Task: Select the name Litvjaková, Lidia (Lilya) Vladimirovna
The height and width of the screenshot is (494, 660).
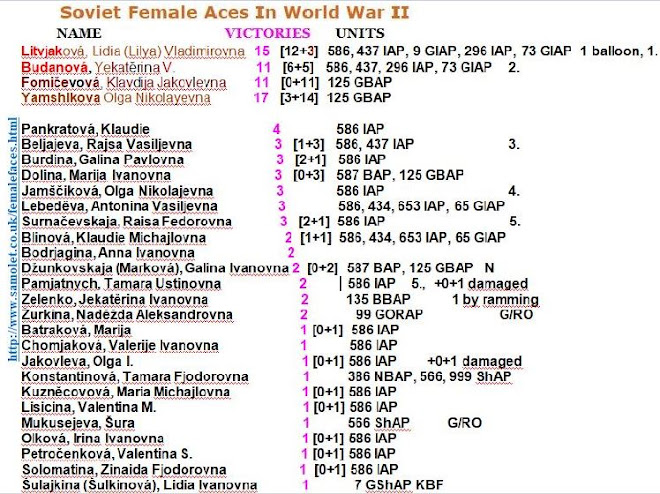Action: (133, 51)
